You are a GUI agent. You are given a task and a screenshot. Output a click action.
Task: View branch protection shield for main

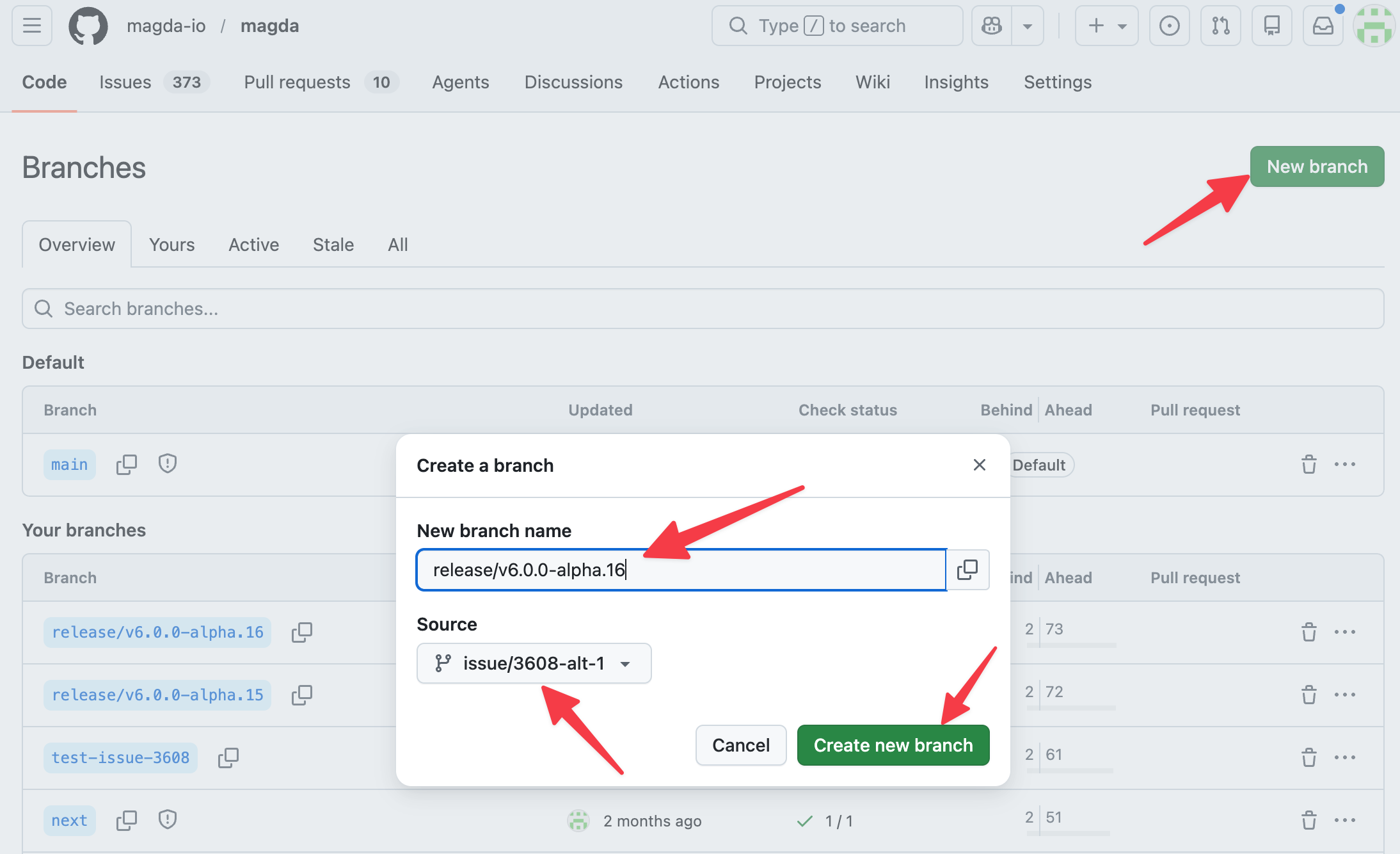pos(168,463)
